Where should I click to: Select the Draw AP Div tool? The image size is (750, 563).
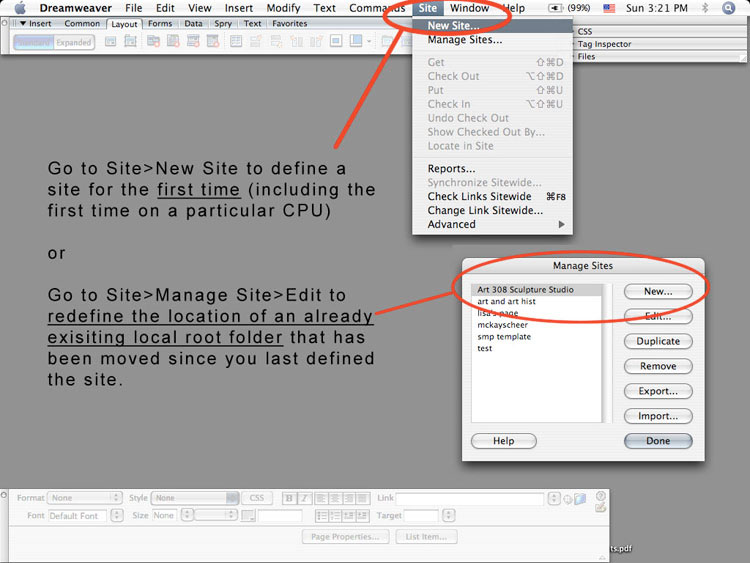click(130, 42)
